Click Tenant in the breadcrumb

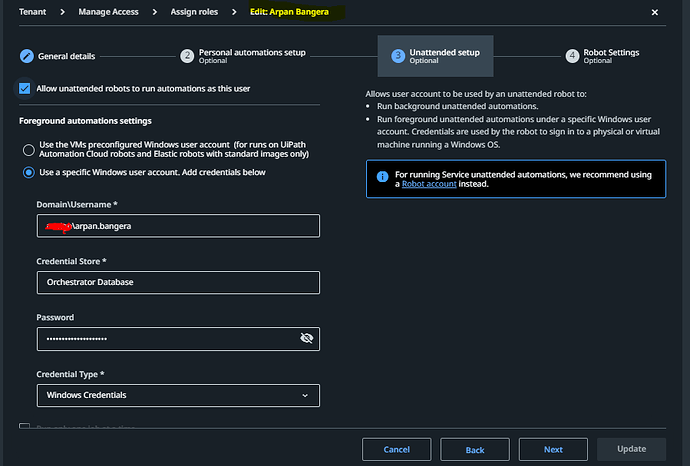click(x=33, y=13)
